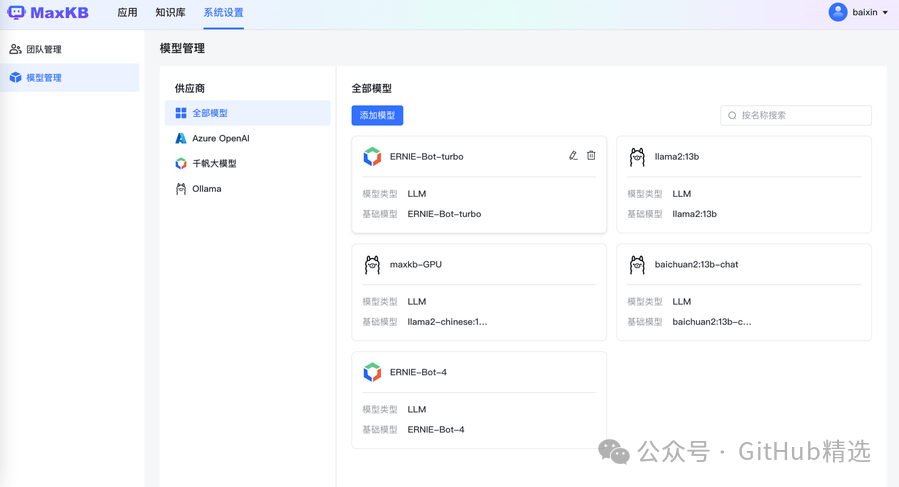Screen dimensions: 899x487
Task: Filter by 千帆大模型 supplier
Action: (248, 163)
